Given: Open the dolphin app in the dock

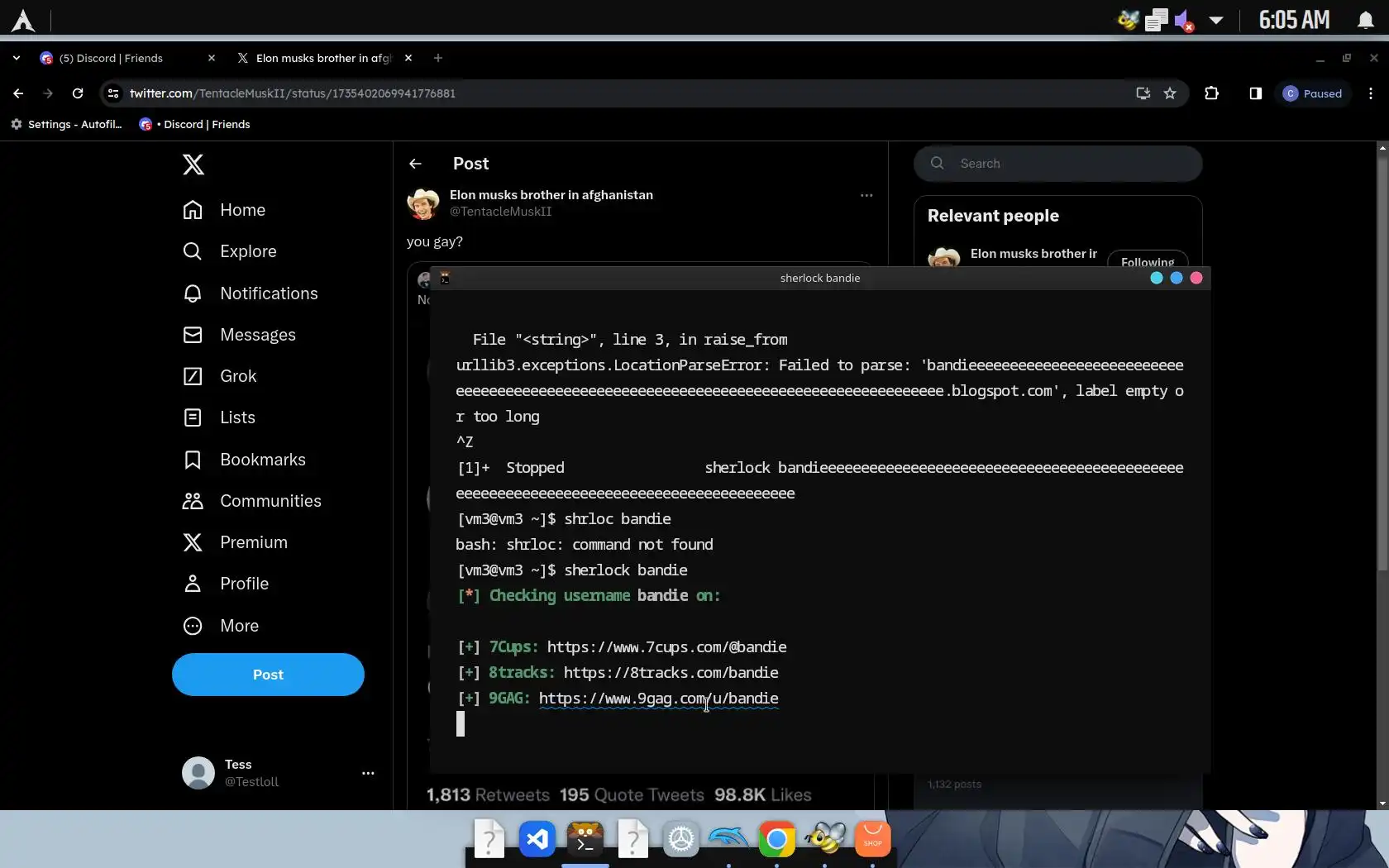Looking at the screenshot, I should coord(729,840).
